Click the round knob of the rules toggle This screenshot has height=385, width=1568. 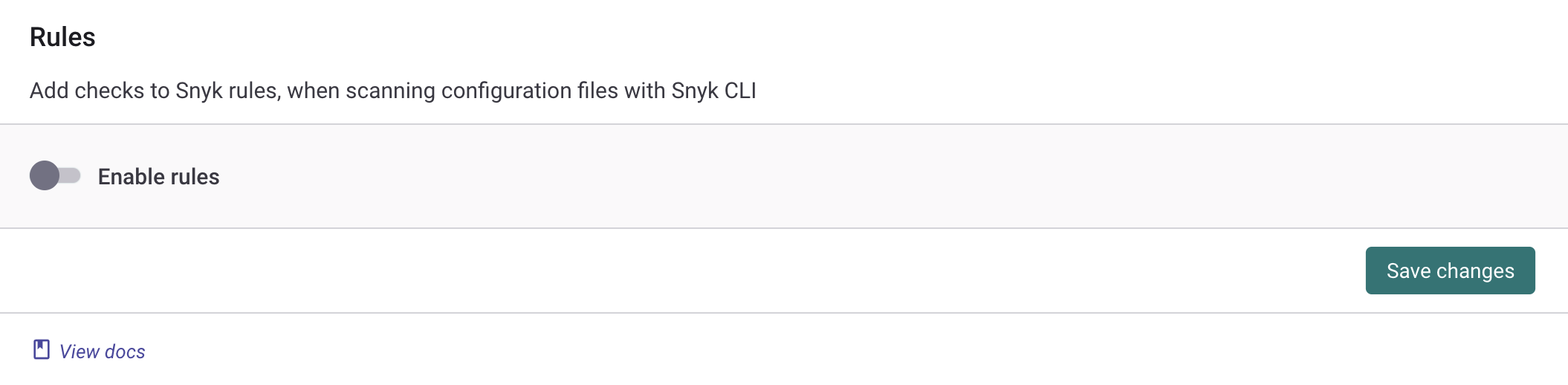[45, 176]
